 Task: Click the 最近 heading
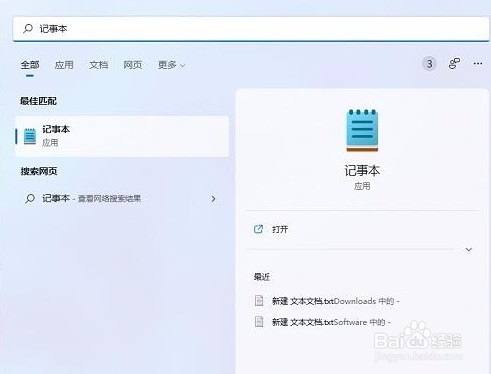click(x=262, y=277)
